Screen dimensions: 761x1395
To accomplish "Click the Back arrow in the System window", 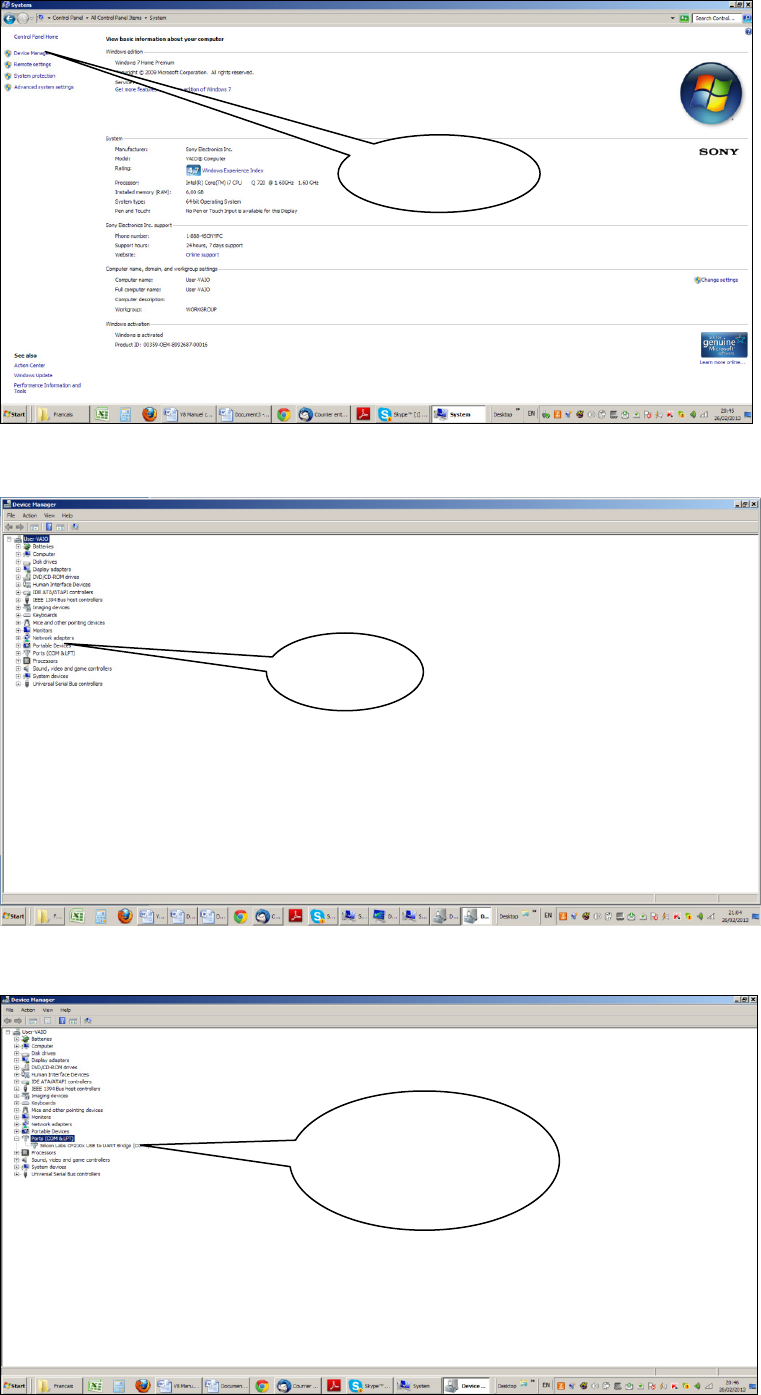I will pos(10,18).
